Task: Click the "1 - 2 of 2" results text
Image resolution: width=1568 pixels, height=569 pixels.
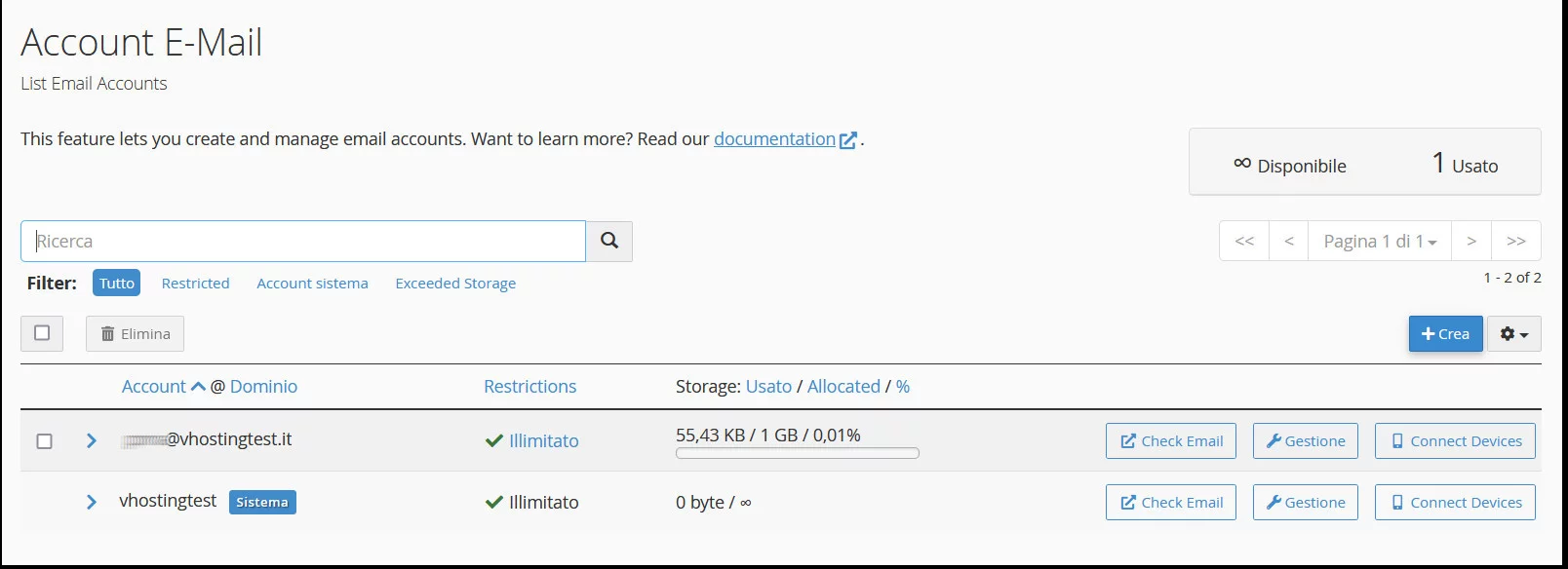Action: (1512, 278)
